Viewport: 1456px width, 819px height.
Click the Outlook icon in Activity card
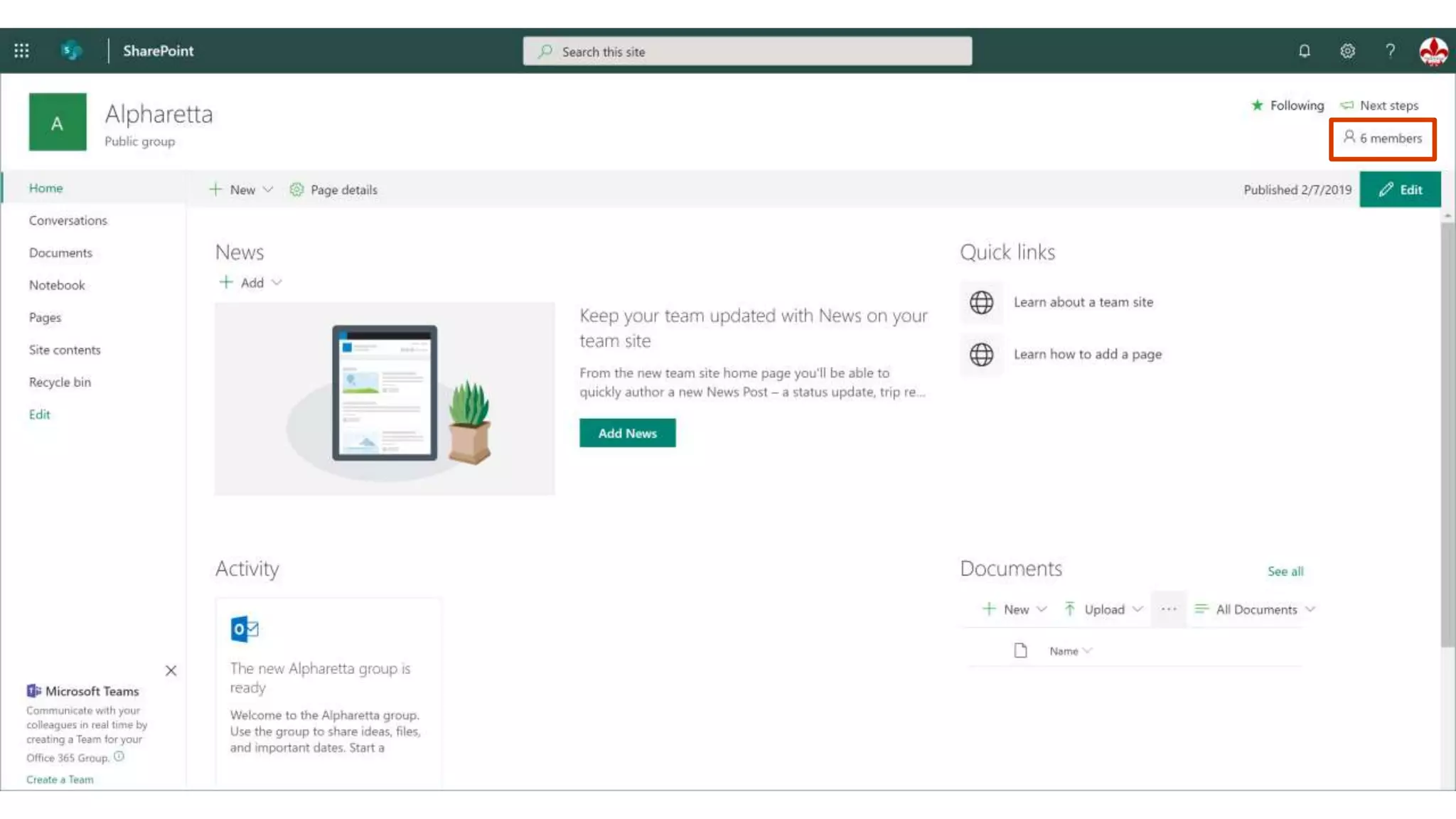click(x=245, y=629)
